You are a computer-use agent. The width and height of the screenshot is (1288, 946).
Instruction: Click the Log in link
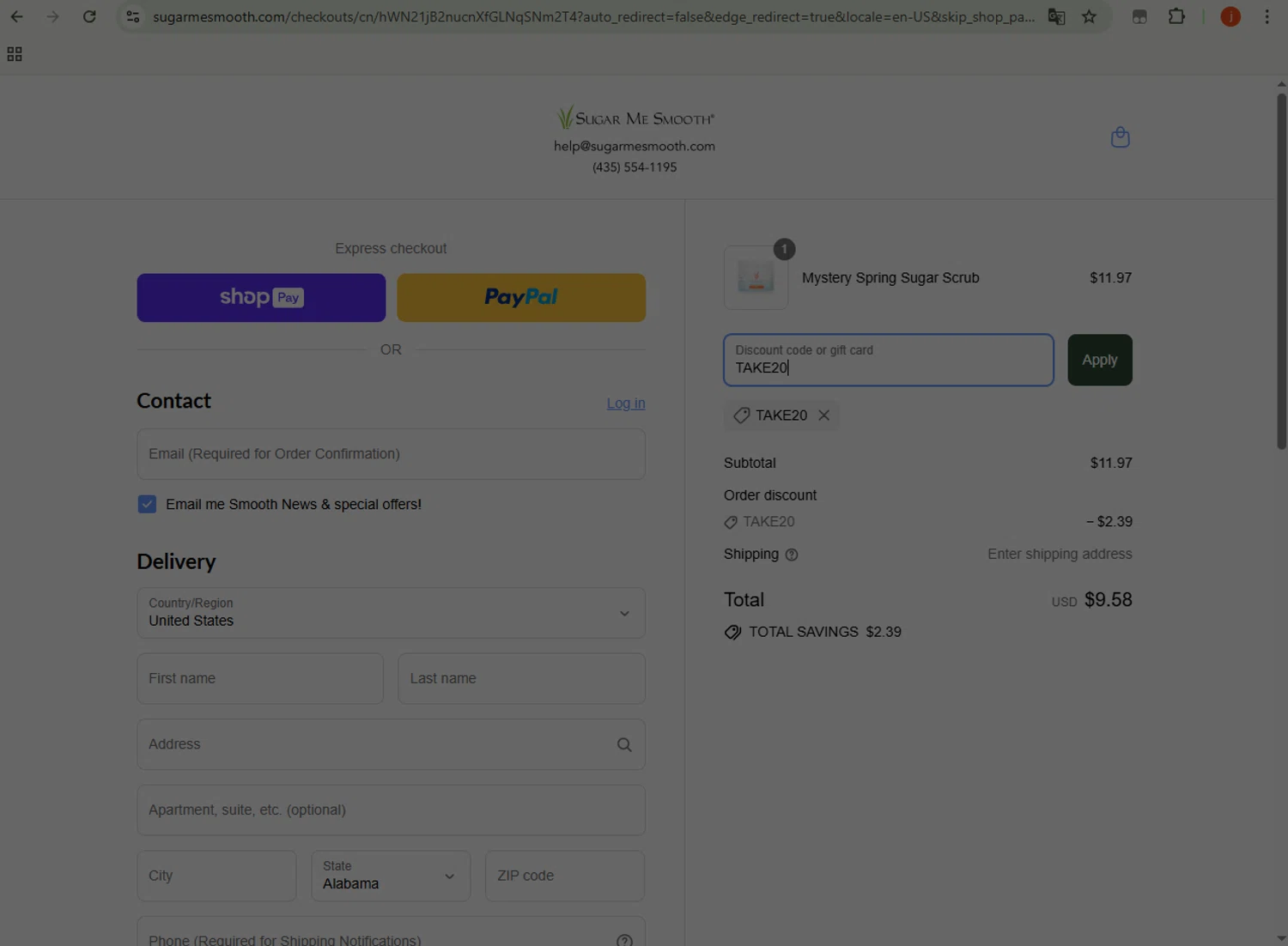point(626,403)
